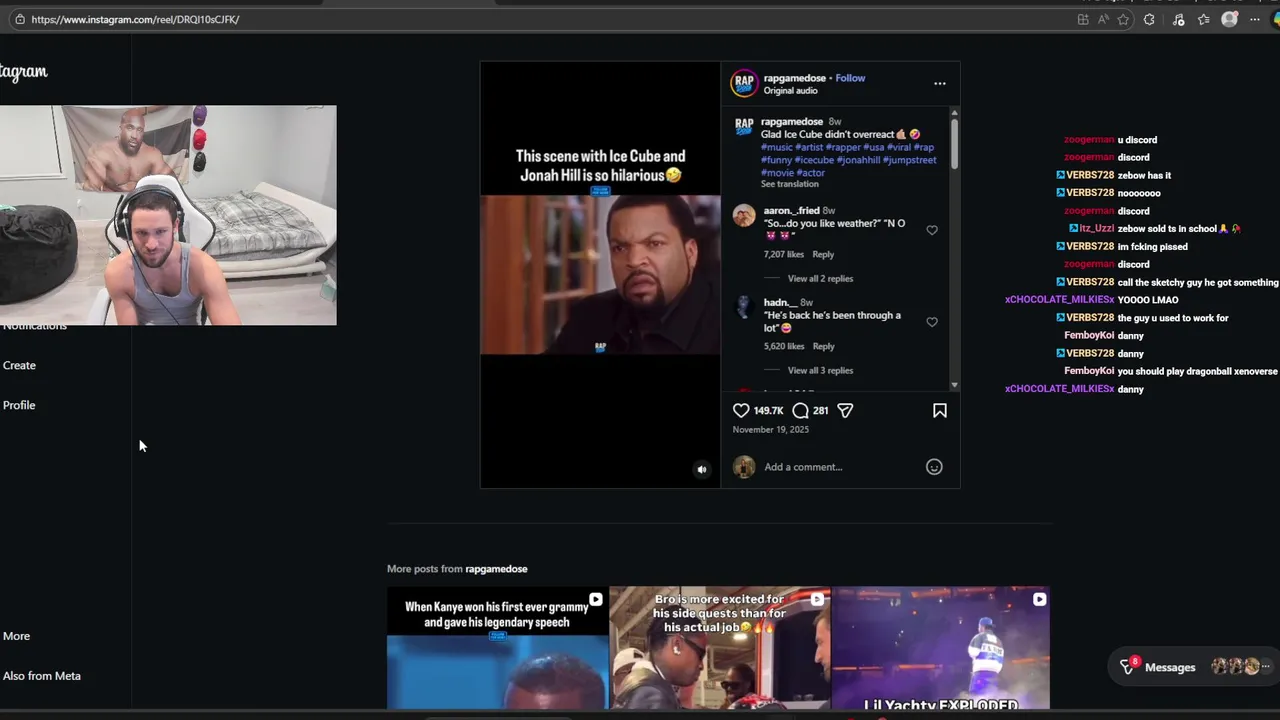Click 7,207 likes on aaron's comment
This screenshot has width=1280, height=720.
coord(783,255)
